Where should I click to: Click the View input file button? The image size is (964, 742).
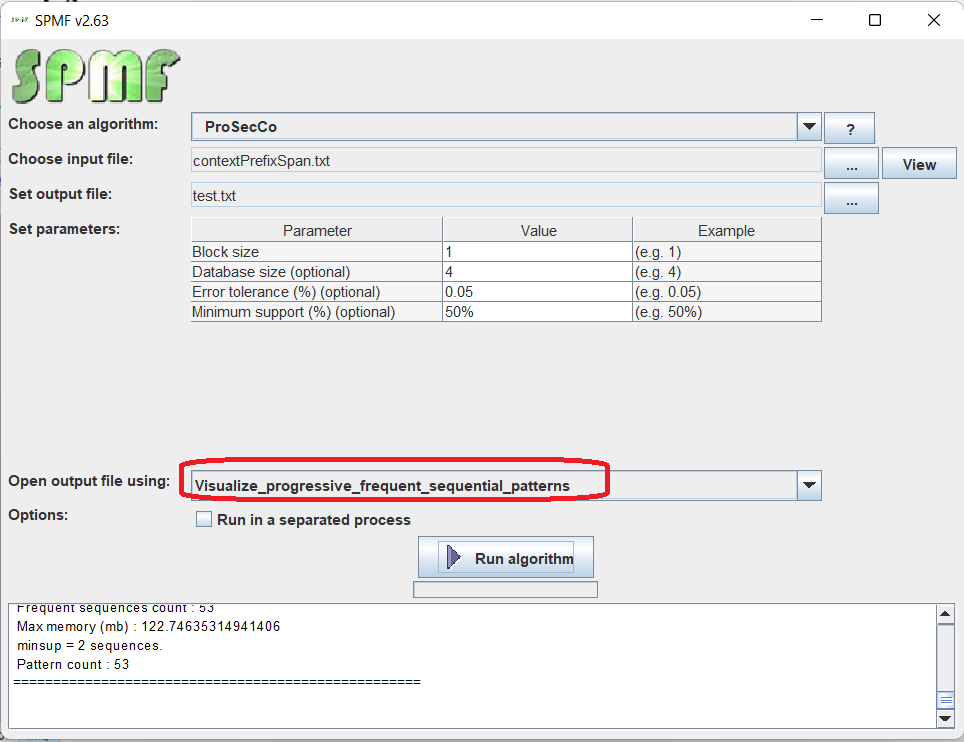click(919, 164)
